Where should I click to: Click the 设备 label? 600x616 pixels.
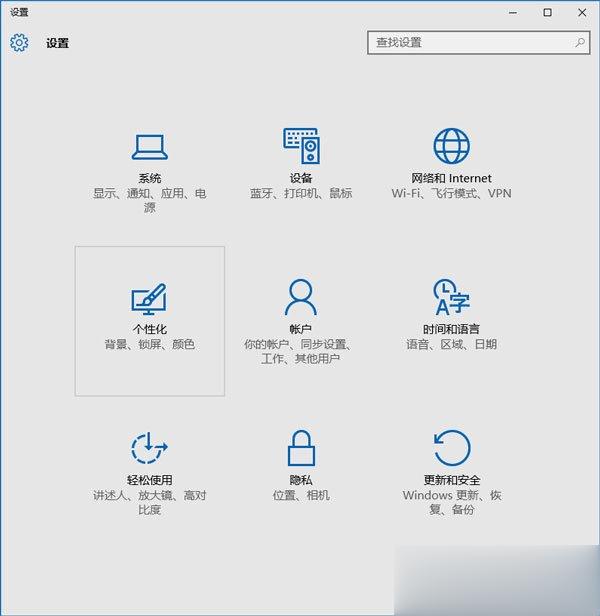tap(301, 178)
